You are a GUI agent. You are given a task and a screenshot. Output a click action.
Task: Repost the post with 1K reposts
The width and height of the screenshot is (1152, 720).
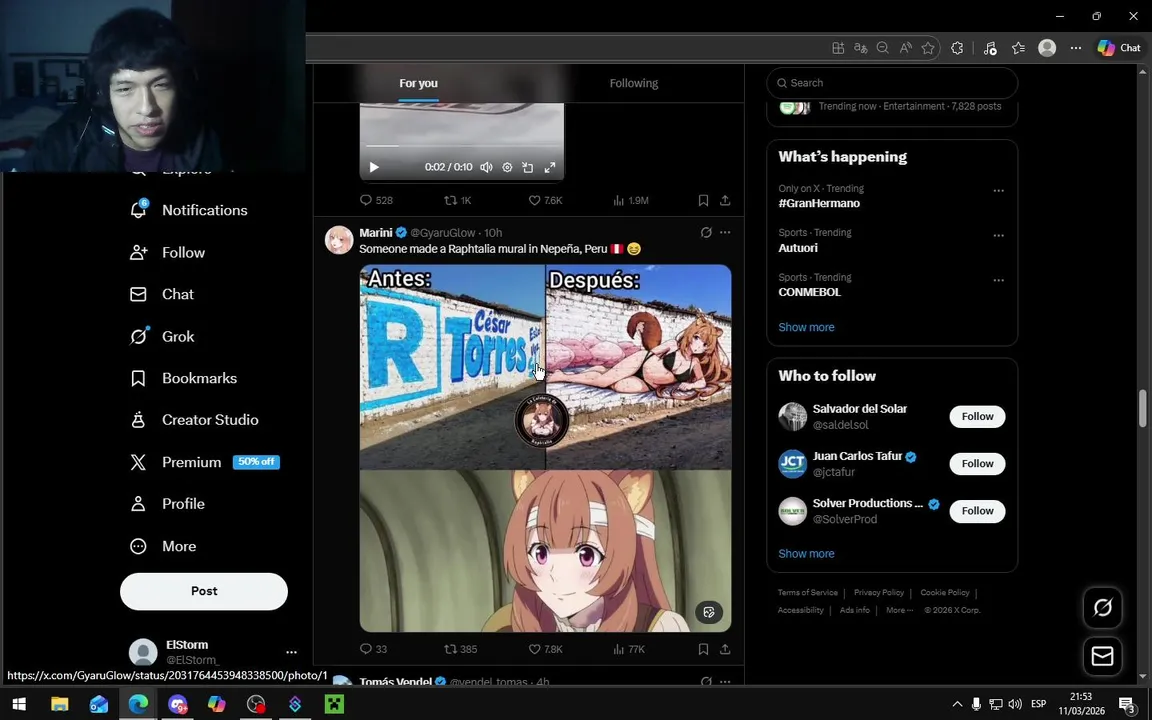pos(458,201)
